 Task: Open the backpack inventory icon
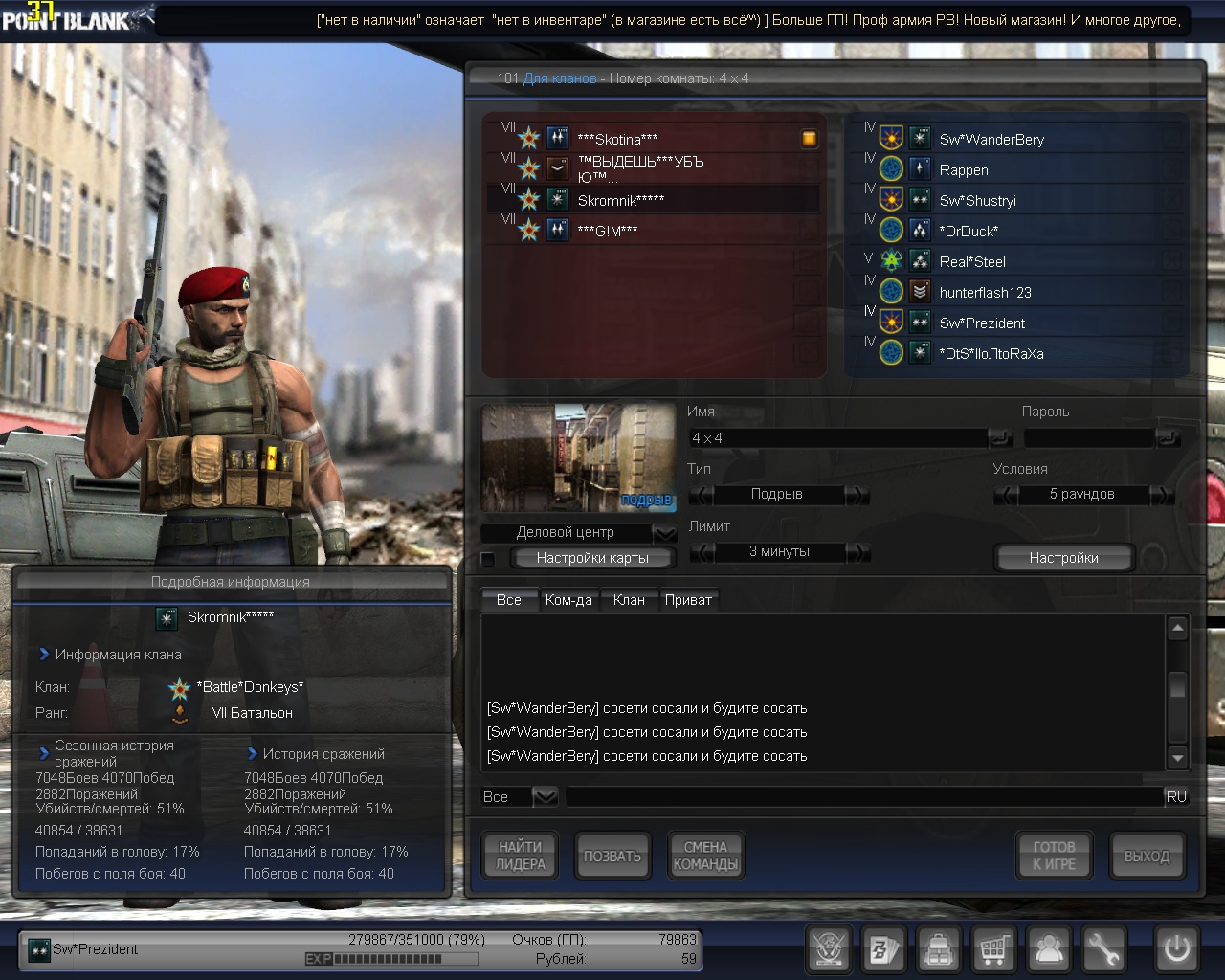click(x=939, y=949)
